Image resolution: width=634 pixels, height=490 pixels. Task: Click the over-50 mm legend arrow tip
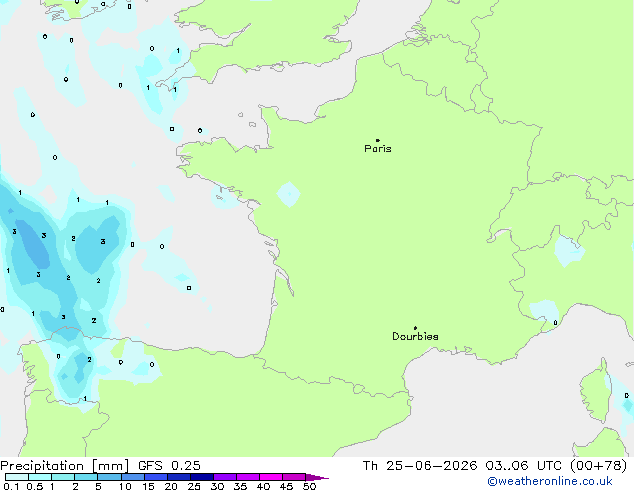(317, 477)
